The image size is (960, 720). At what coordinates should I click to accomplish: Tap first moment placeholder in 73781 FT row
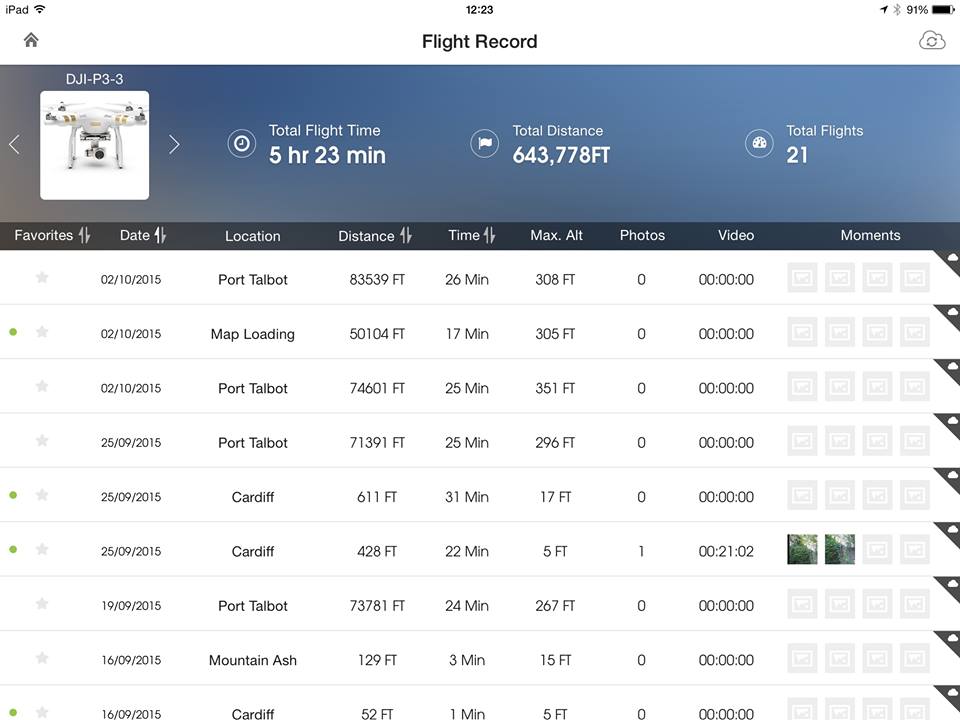(802, 604)
